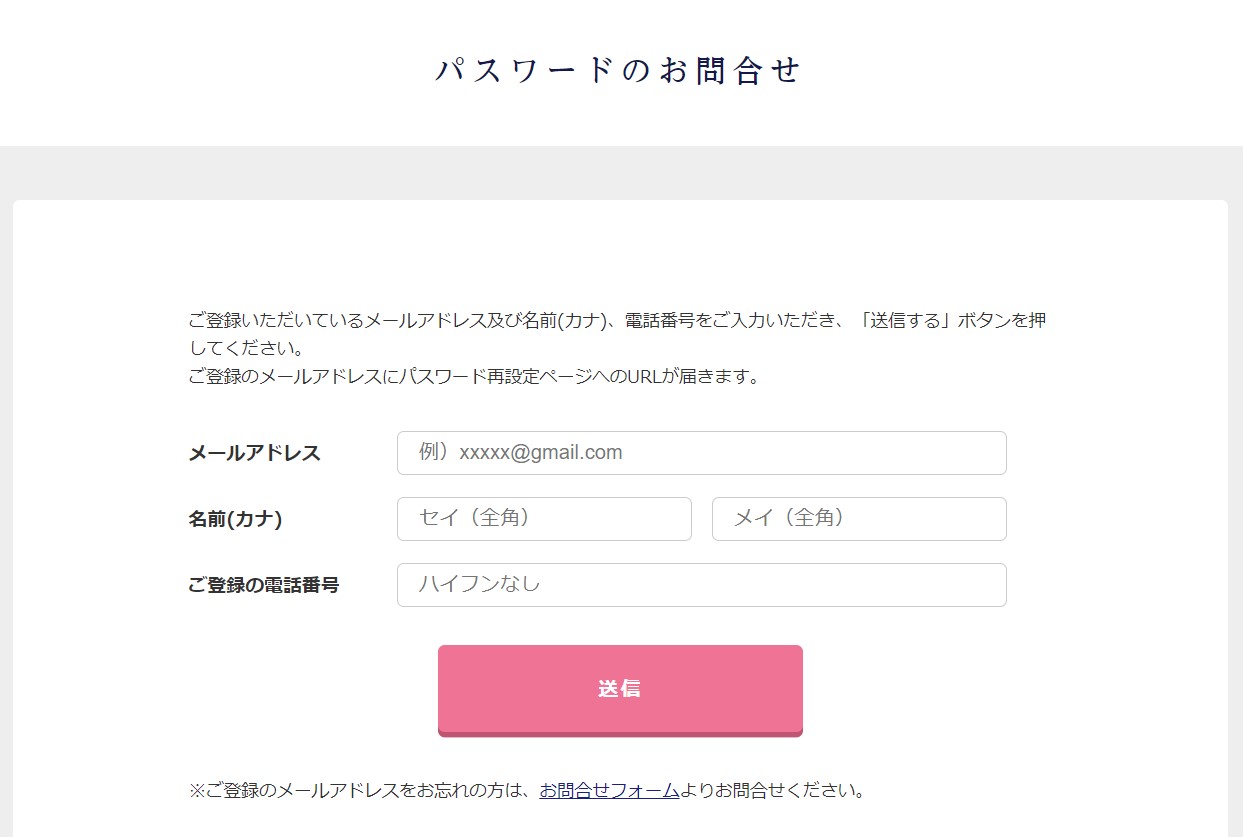The height and width of the screenshot is (837, 1243).
Task: Click the メールアドレス input field
Action: pyautogui.click(x=701, y=453)
